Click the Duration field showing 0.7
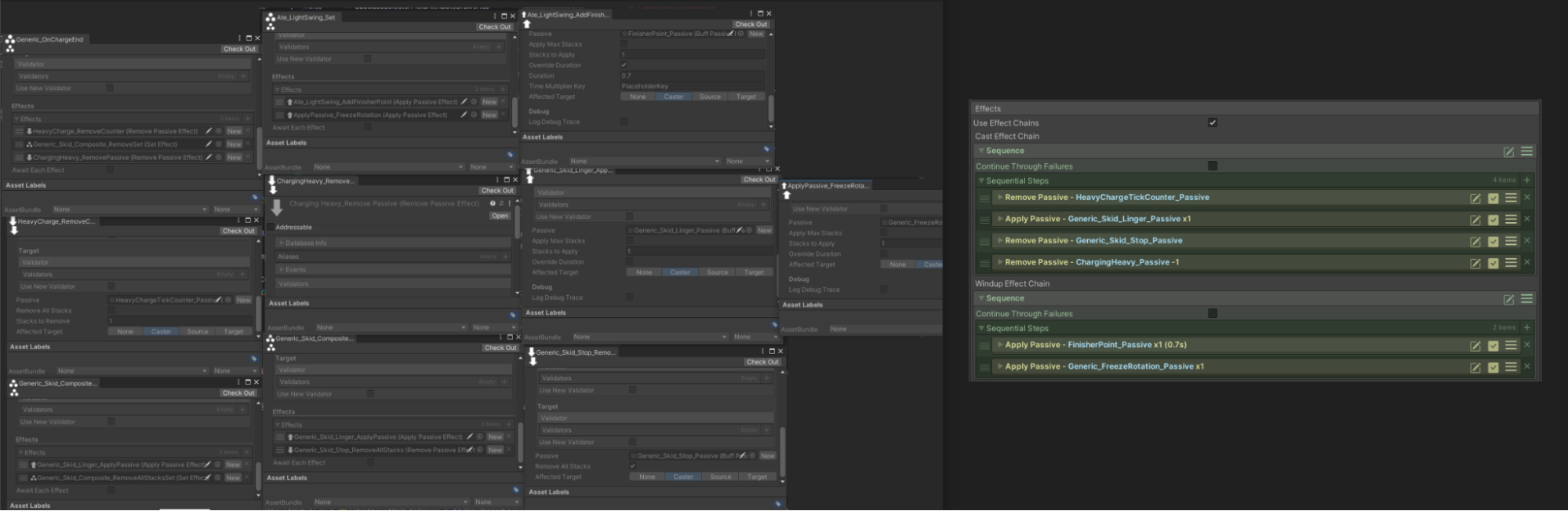This screenshot has width=1568, height=511. click(x=693, y=76)
